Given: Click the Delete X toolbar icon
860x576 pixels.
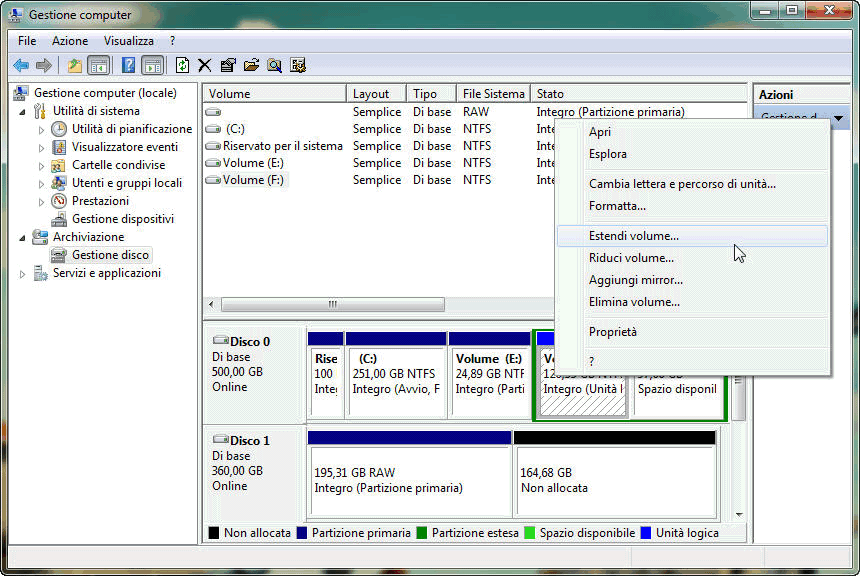Looking at the screenshot, I should 205,65.
